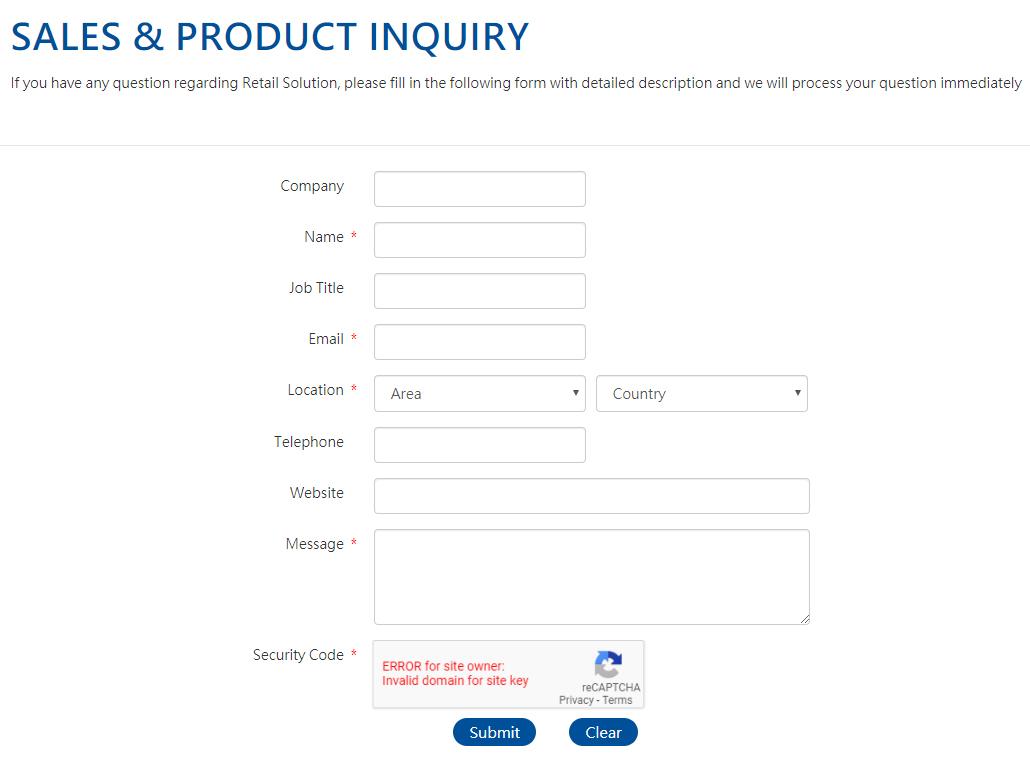Click the Message box resize handle
Screen dimensions: 1030x770
pyautogui.click(x=805, y=619)
